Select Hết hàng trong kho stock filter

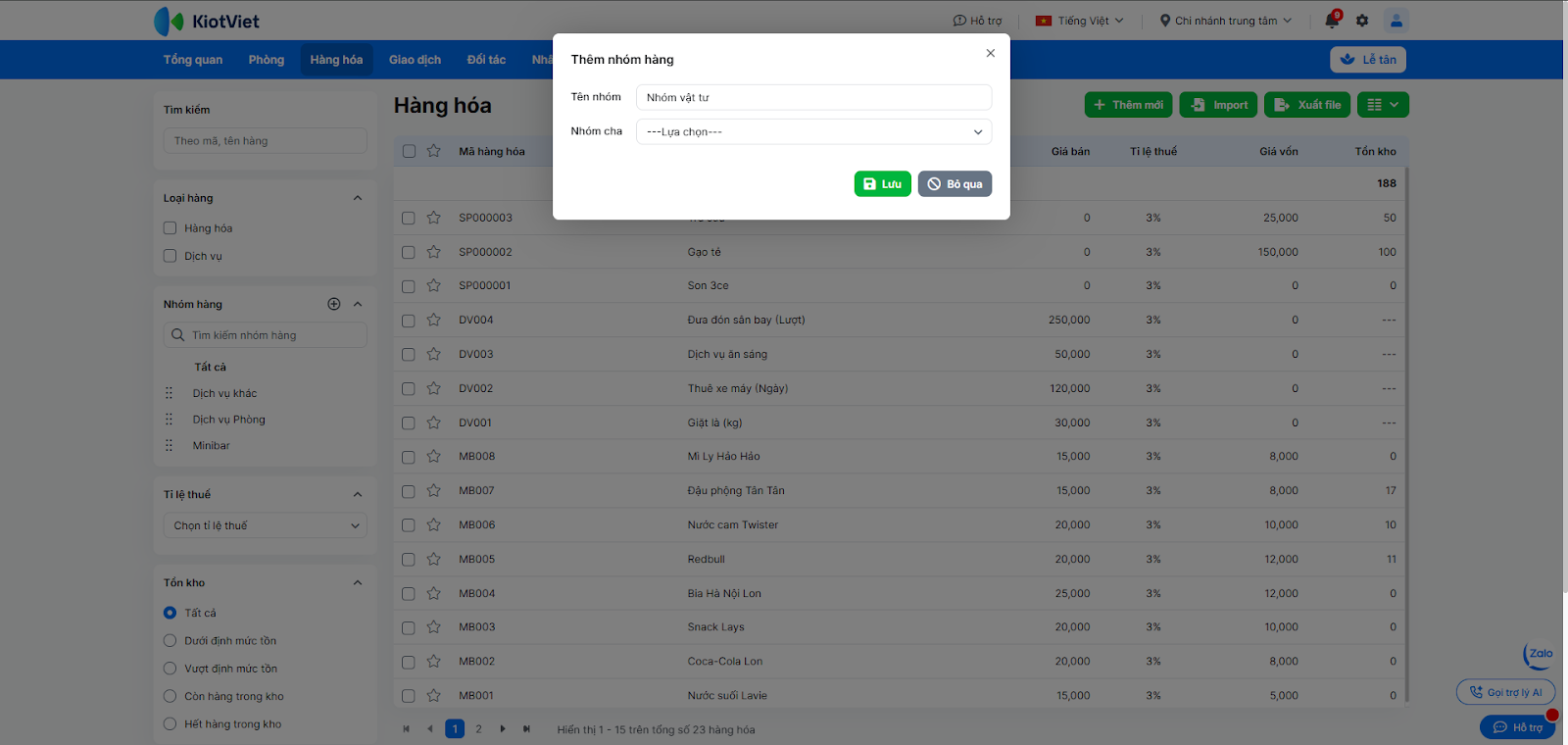point(170,724)
